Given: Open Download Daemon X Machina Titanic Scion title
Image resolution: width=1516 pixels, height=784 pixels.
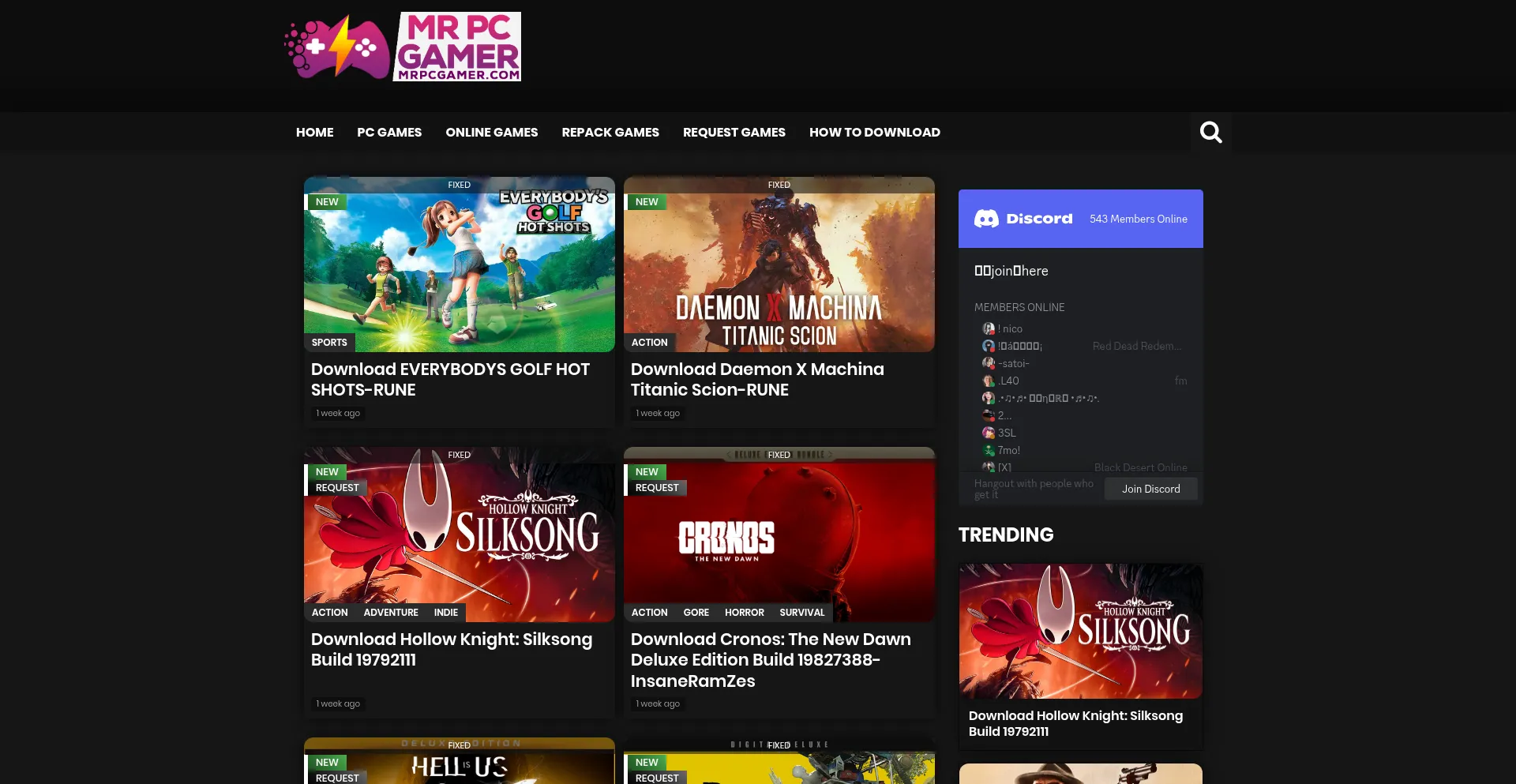Looking at the screenshot, I should [x=757, y=379].
